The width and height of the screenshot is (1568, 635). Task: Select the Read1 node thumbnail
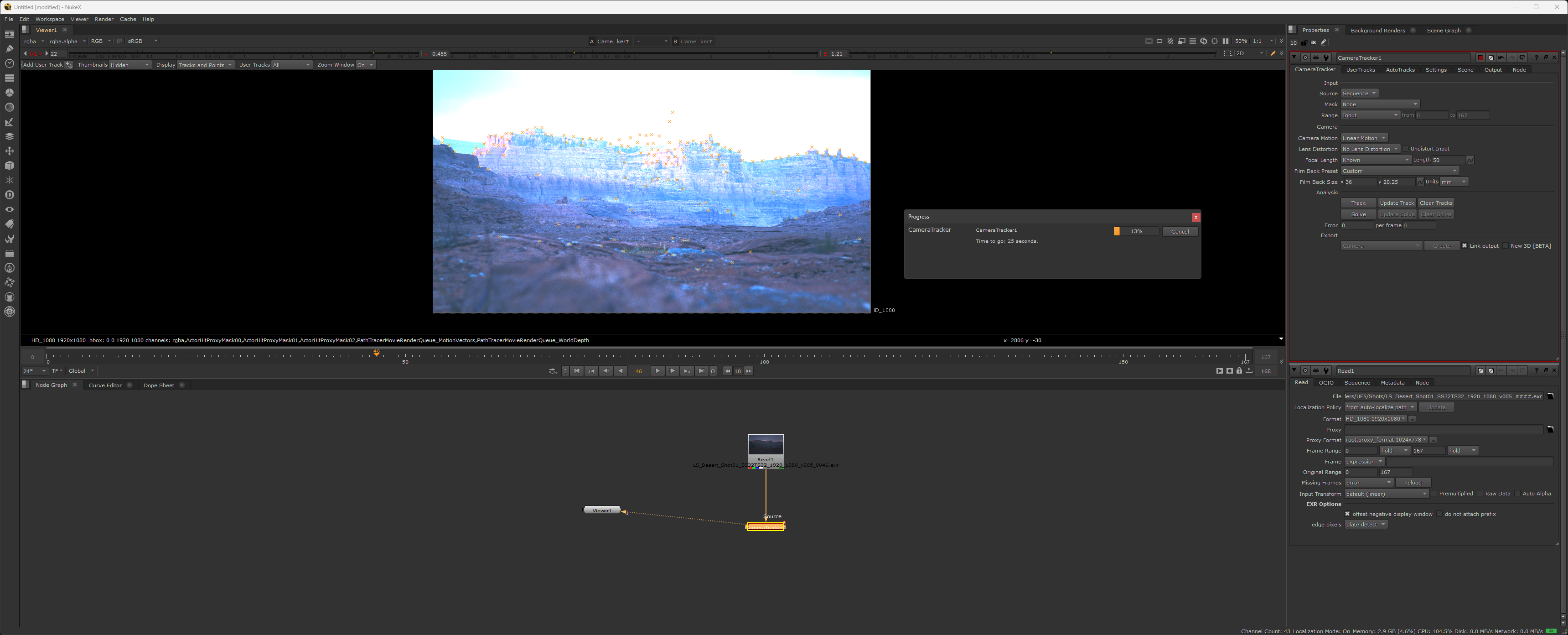tap(765, 445)
